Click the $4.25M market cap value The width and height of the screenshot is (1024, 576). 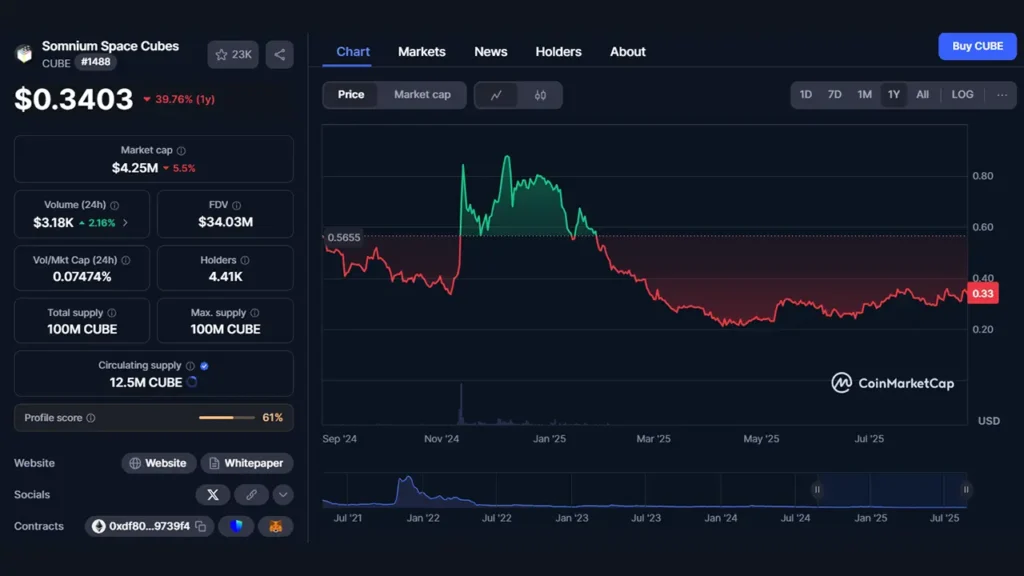(135, 168)
